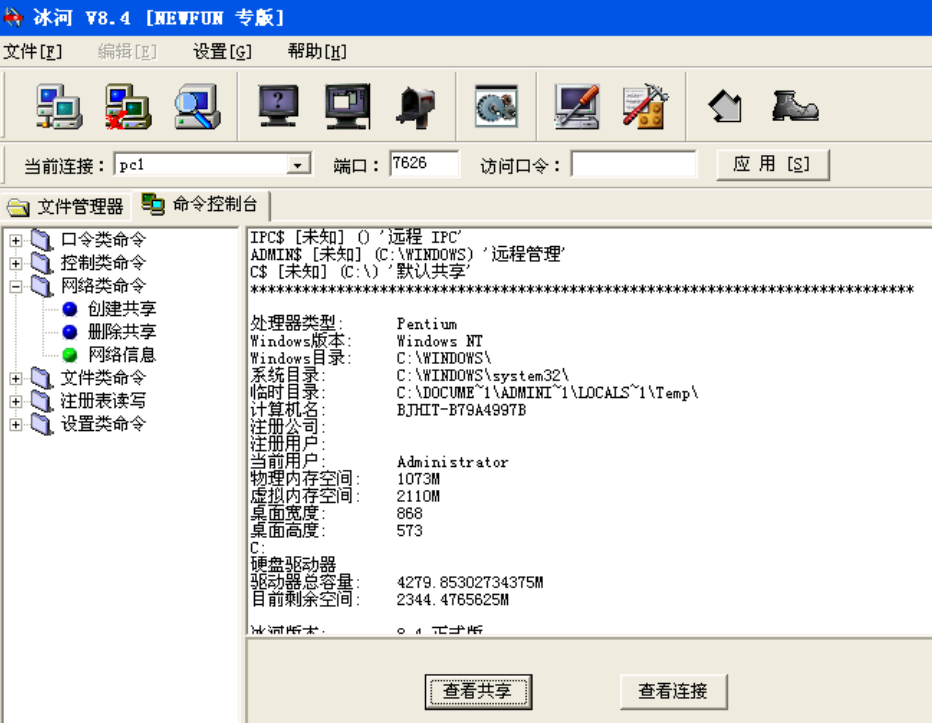The height and width of the screenshot is (723, 932).
Task: Expand the 注册表读写 tree node
Action: point(16,402)
